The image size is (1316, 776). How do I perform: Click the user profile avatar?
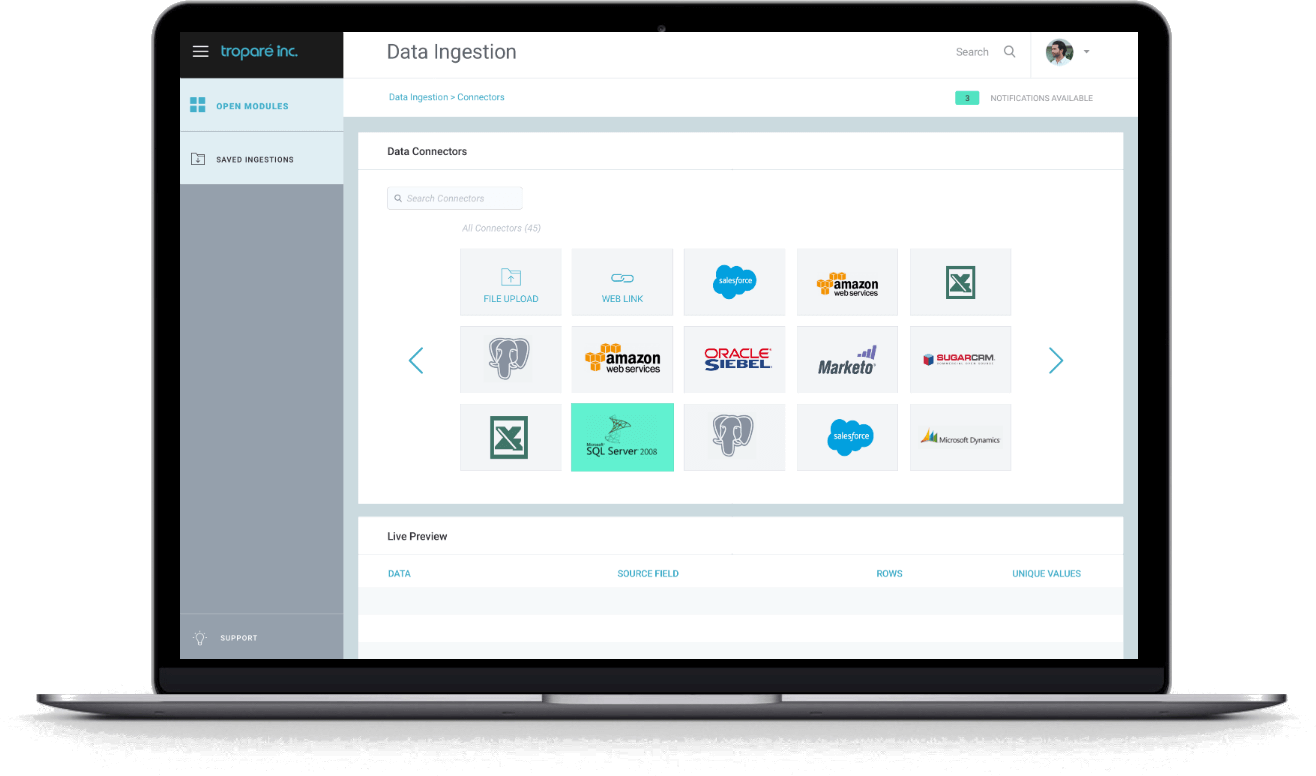click(x=1059, y=52)
